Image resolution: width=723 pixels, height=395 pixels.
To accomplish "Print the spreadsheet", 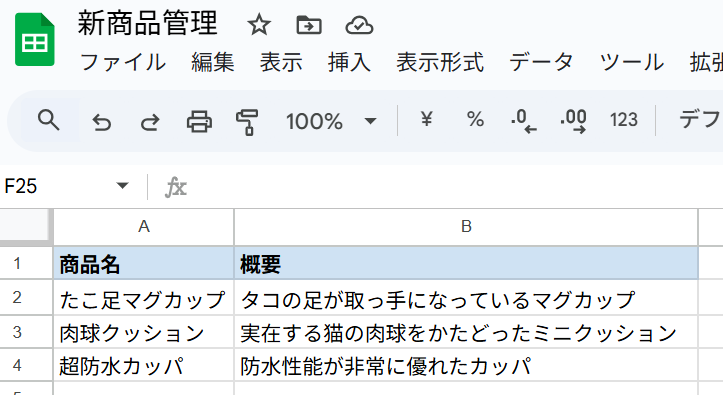I will (199, 122).
